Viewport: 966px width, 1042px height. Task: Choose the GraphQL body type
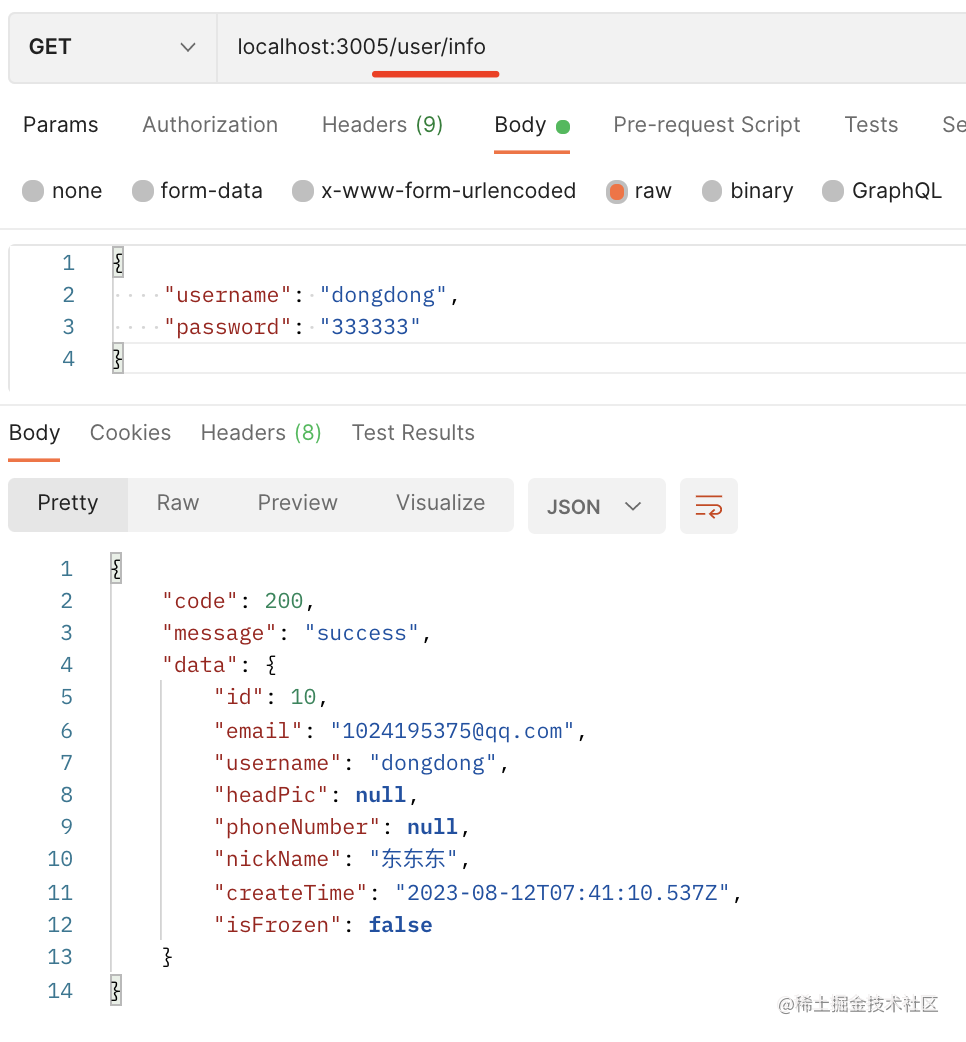point(833,191)
